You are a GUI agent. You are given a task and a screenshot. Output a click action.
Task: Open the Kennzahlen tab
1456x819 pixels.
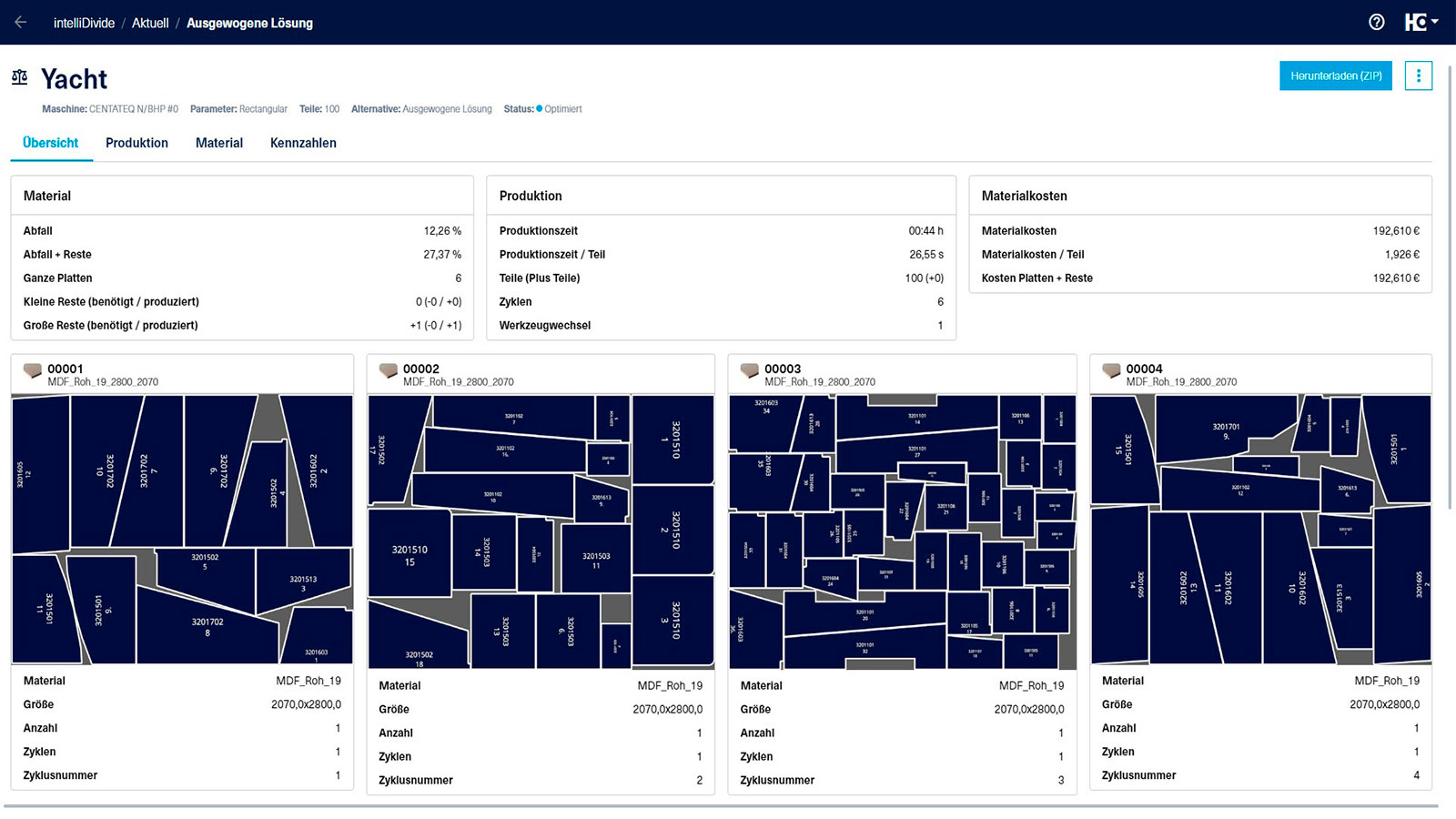tap(303, 143)
